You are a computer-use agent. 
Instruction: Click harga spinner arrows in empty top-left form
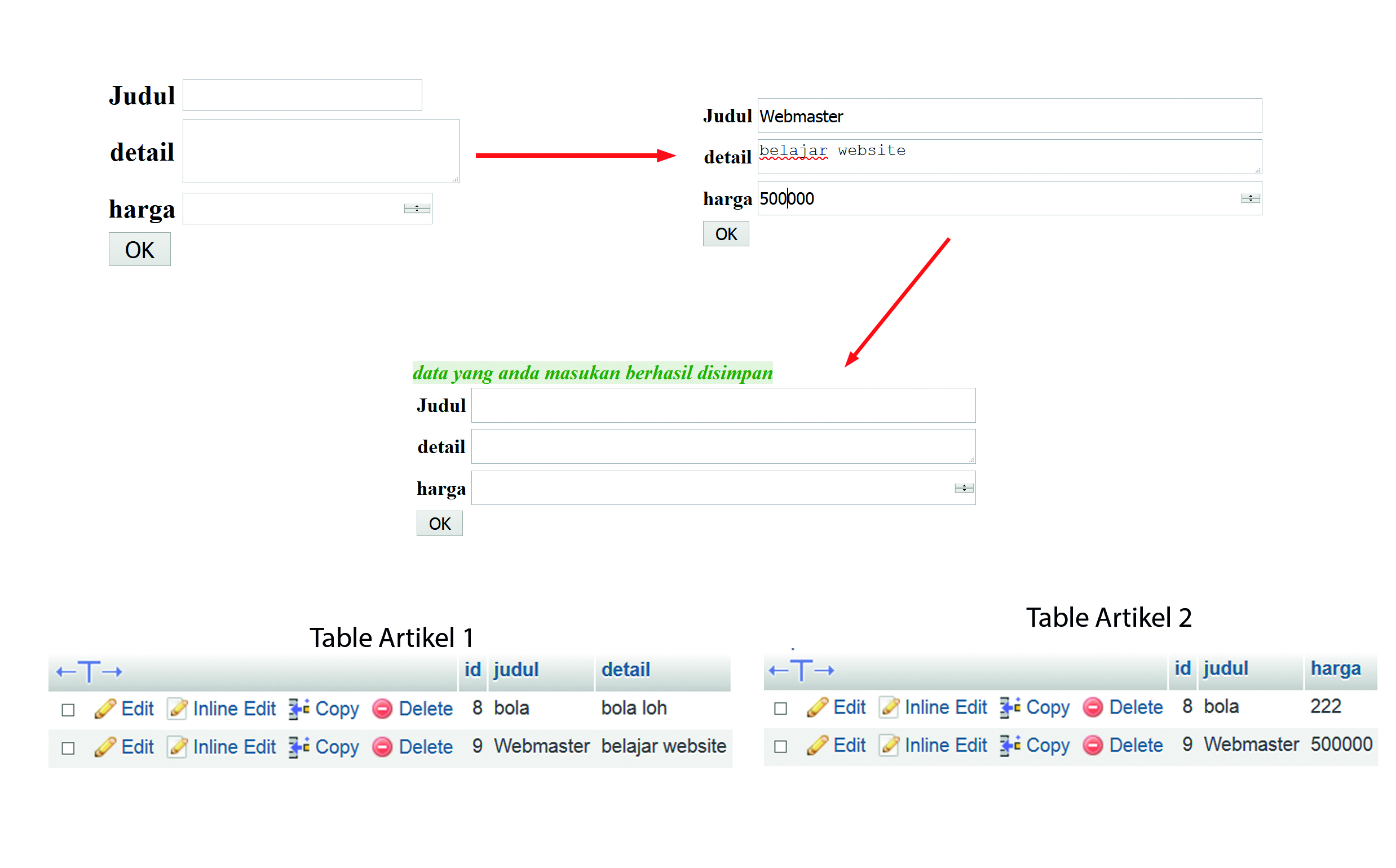tap(417, 209)
